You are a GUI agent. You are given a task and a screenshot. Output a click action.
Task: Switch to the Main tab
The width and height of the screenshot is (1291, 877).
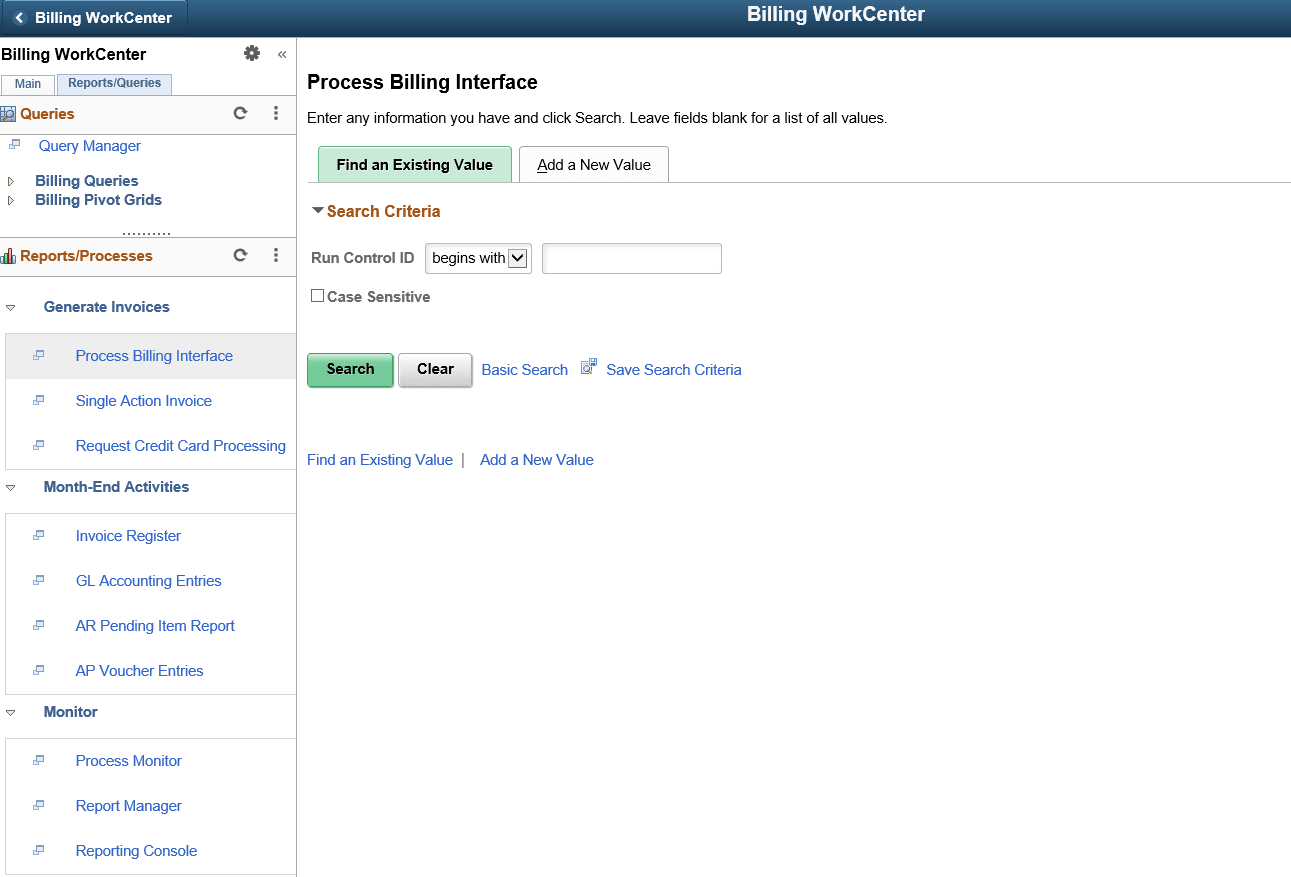[27, 84]
